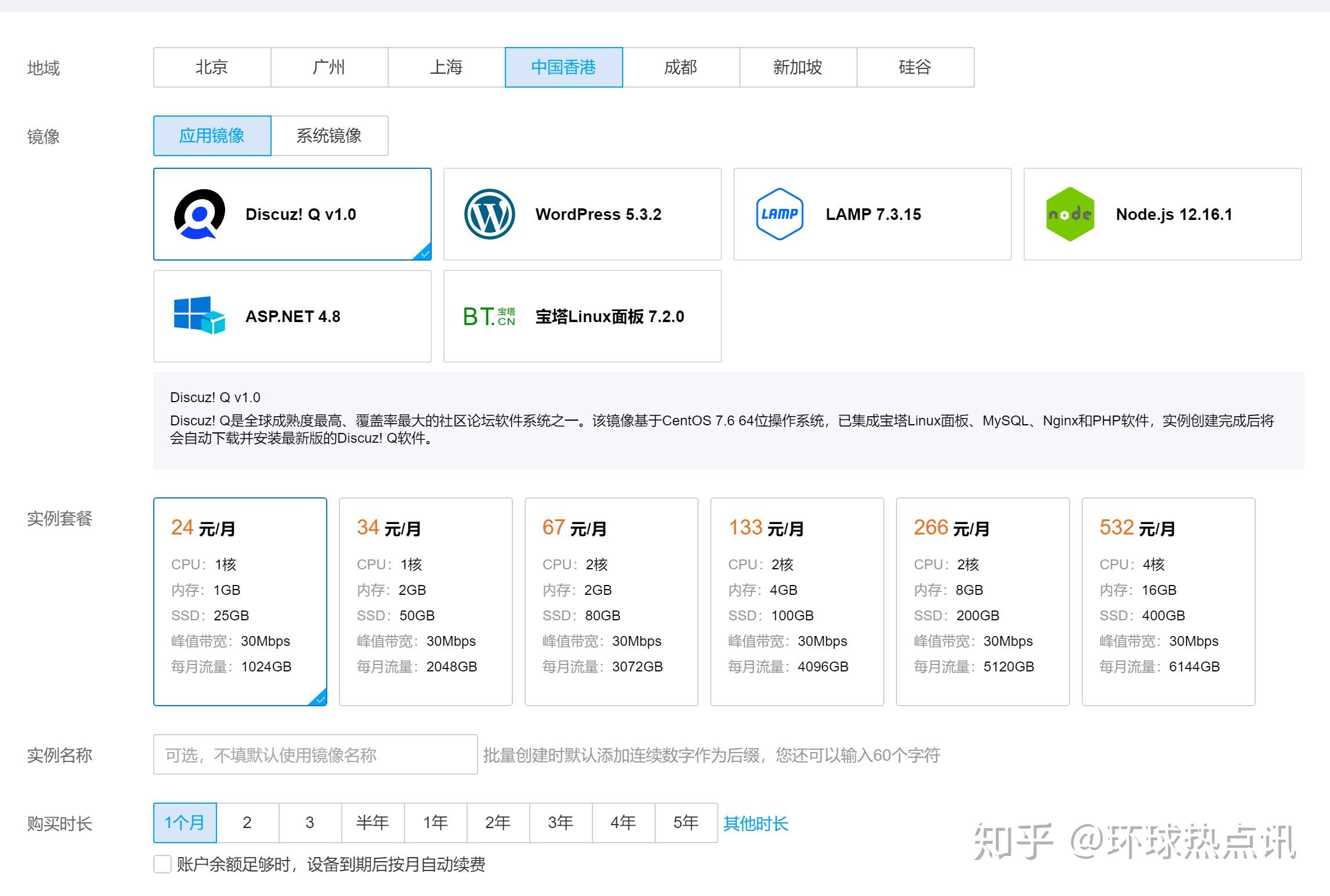
Task: Click the WordPress logo icon
Action: point(490,214)
